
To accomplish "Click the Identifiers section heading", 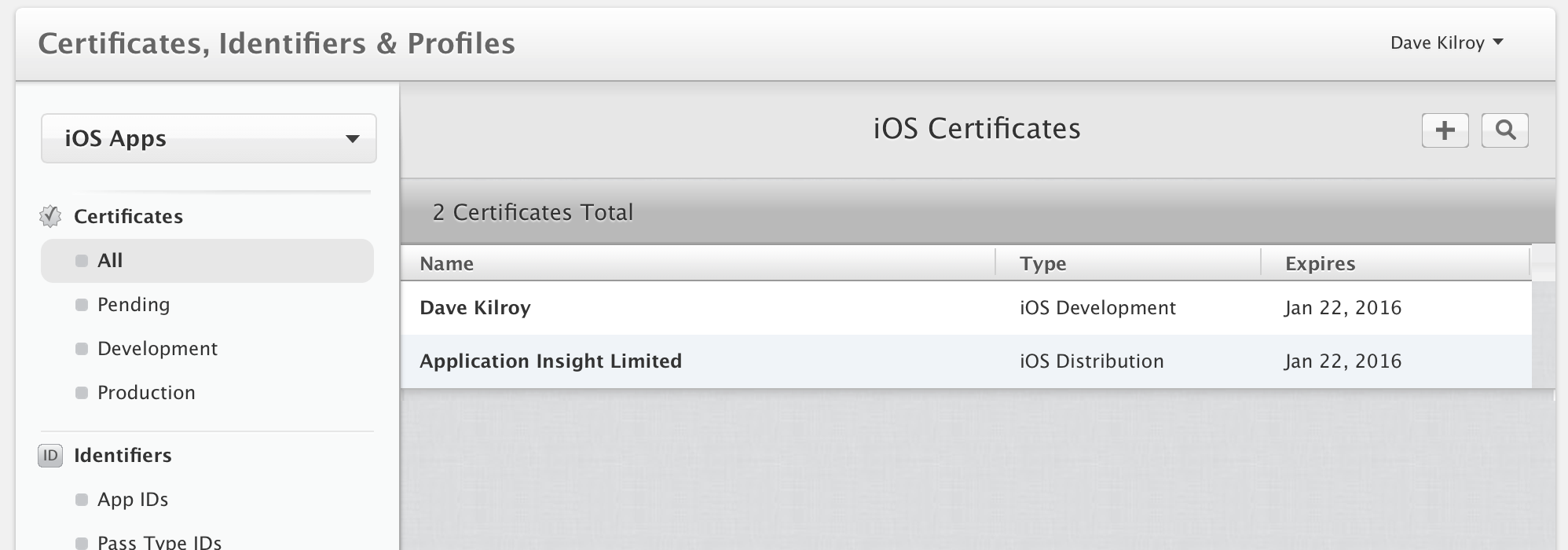I will (x=123, y=456).
